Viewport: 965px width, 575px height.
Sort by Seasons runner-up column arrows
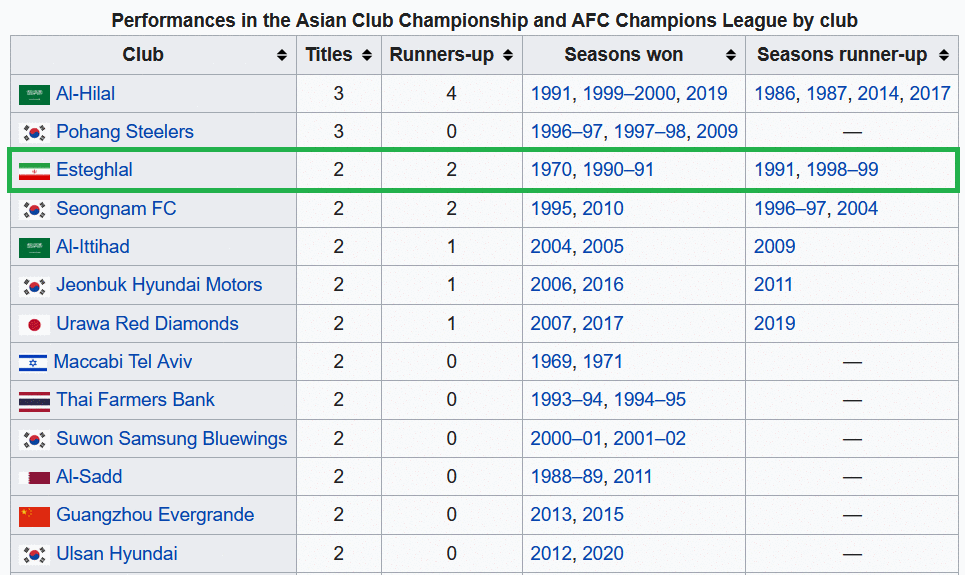(x=943, y=55)
